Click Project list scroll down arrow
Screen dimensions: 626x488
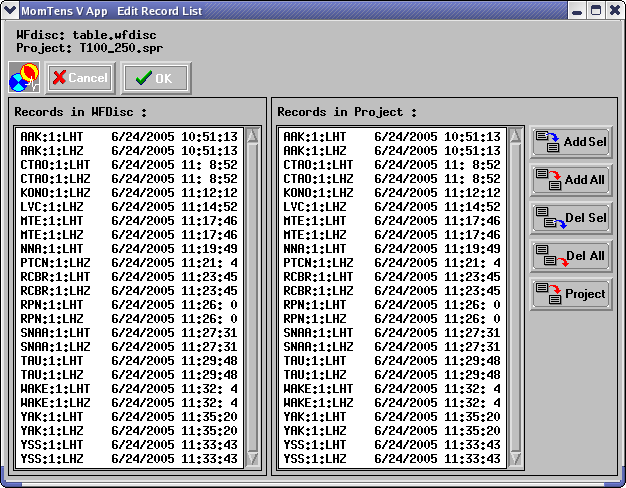(x=515, y=458)
